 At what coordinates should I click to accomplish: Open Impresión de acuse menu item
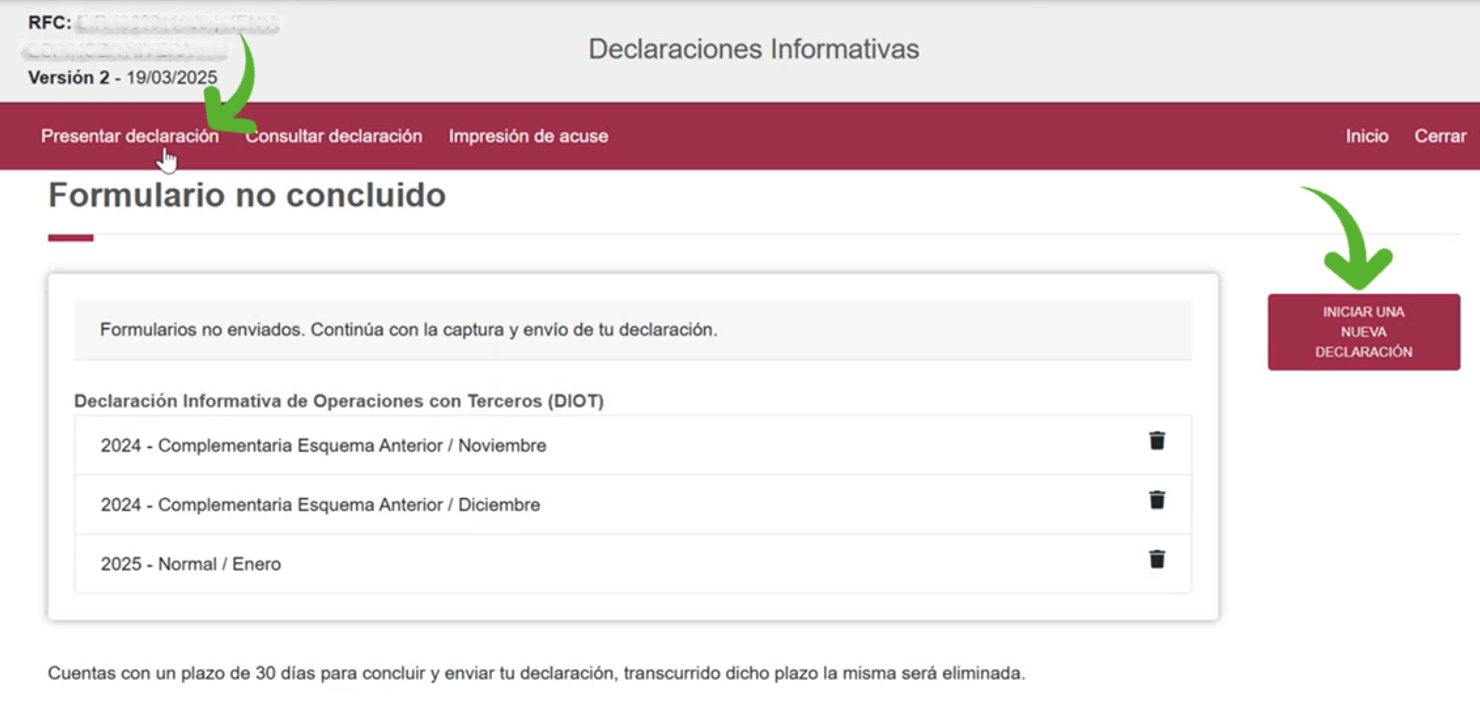528,136
